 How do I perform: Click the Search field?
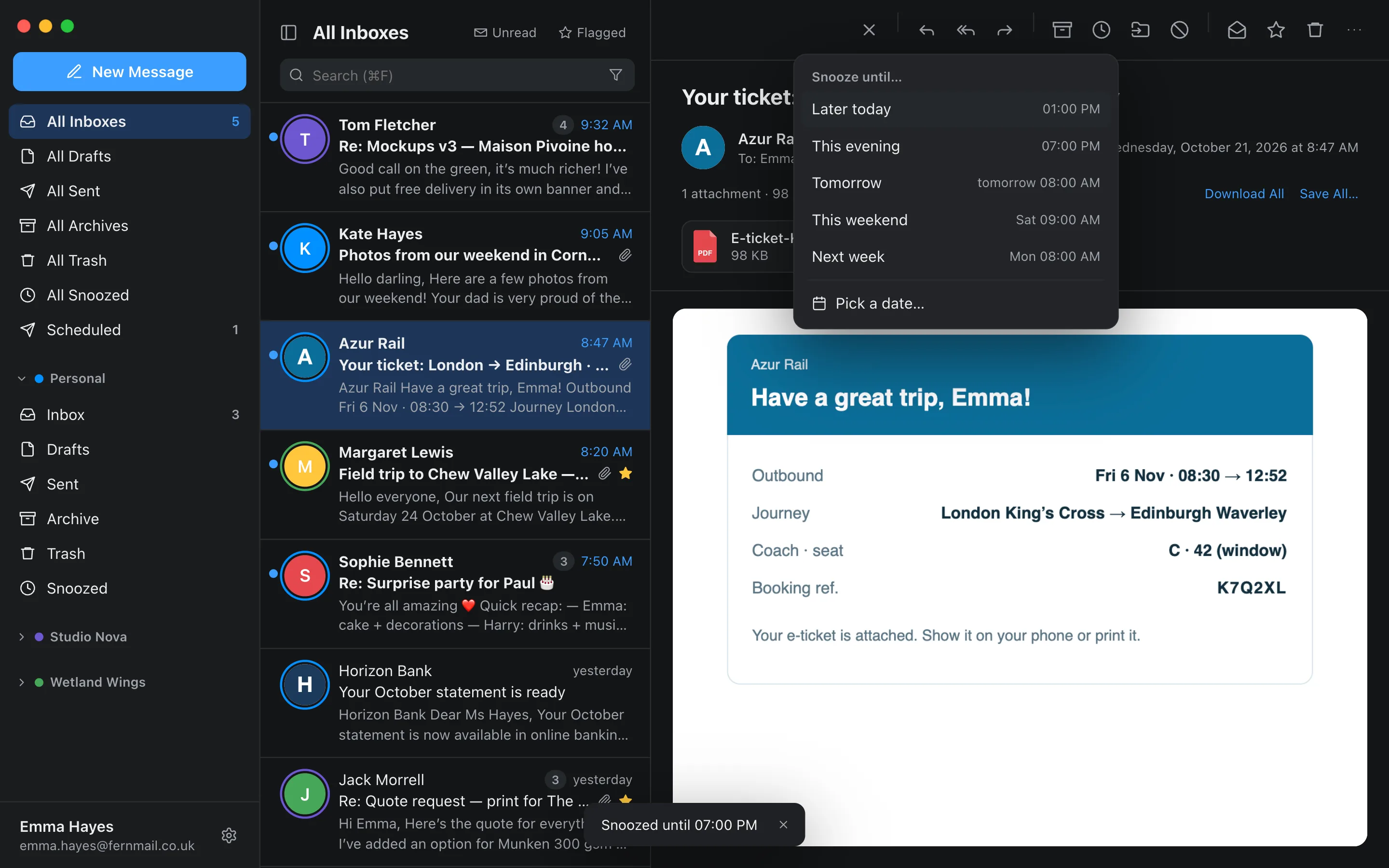point(457,75)
